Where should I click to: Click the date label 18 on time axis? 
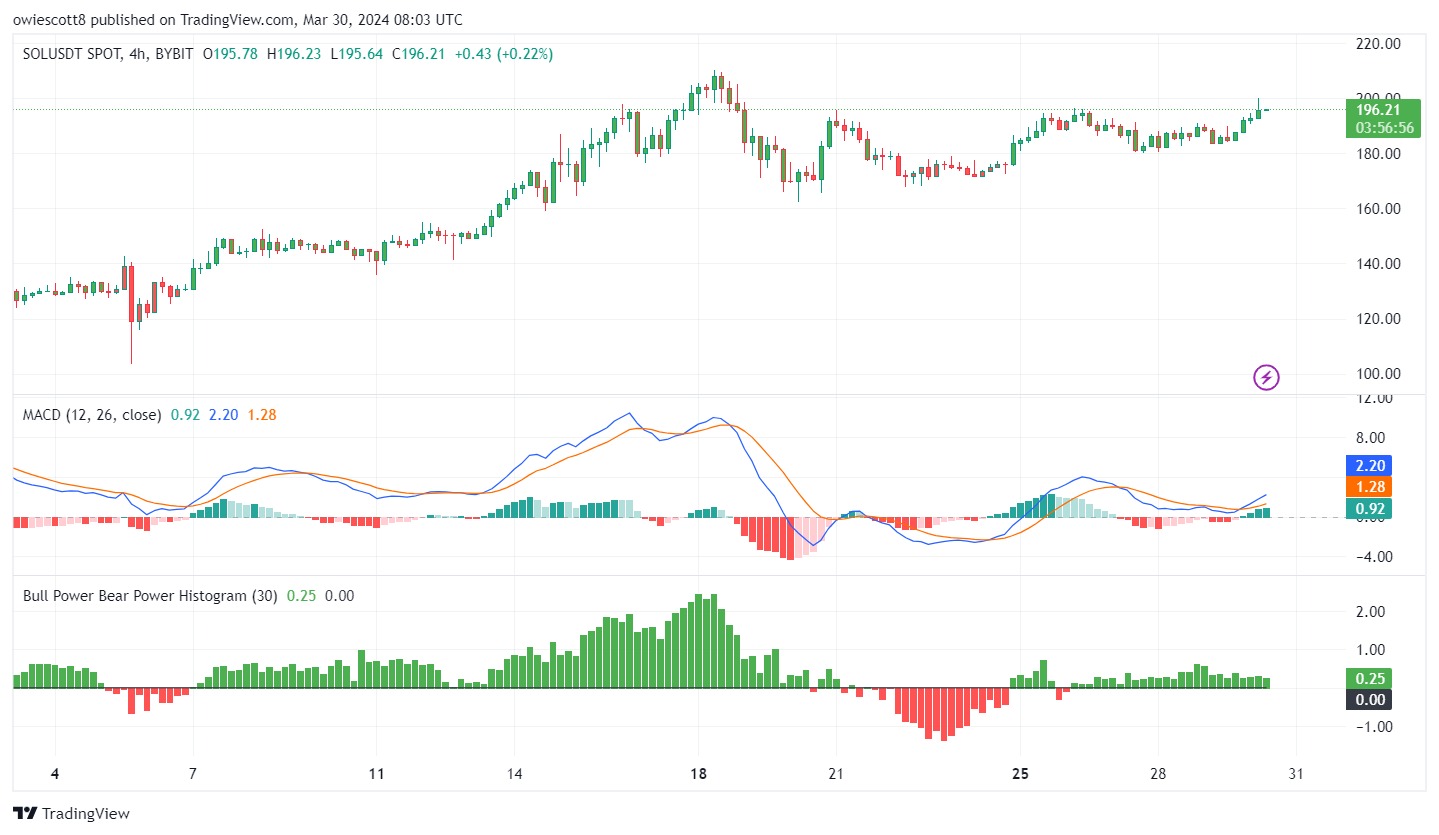pos(698,775)
